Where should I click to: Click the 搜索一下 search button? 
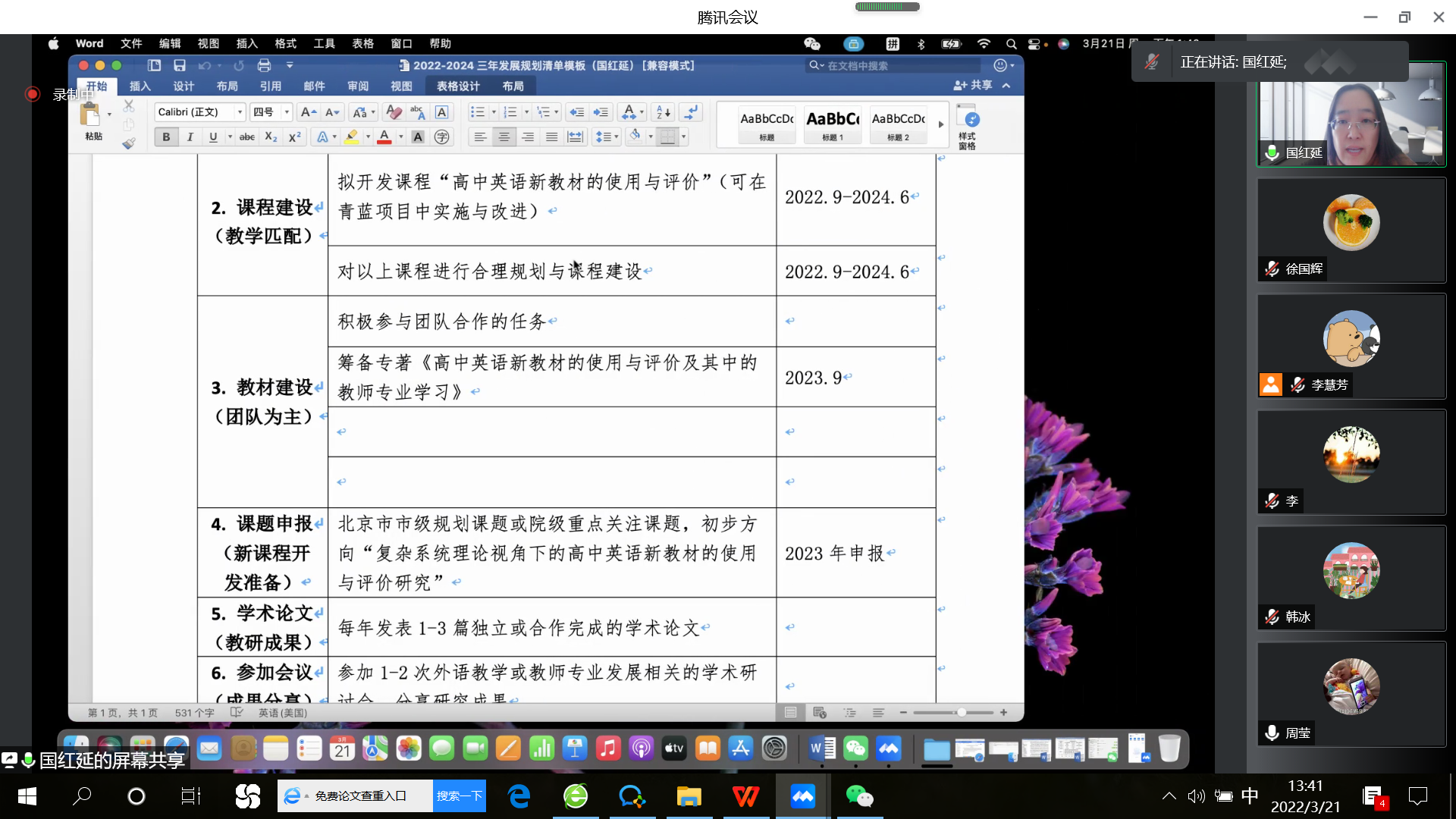point(459,795)
